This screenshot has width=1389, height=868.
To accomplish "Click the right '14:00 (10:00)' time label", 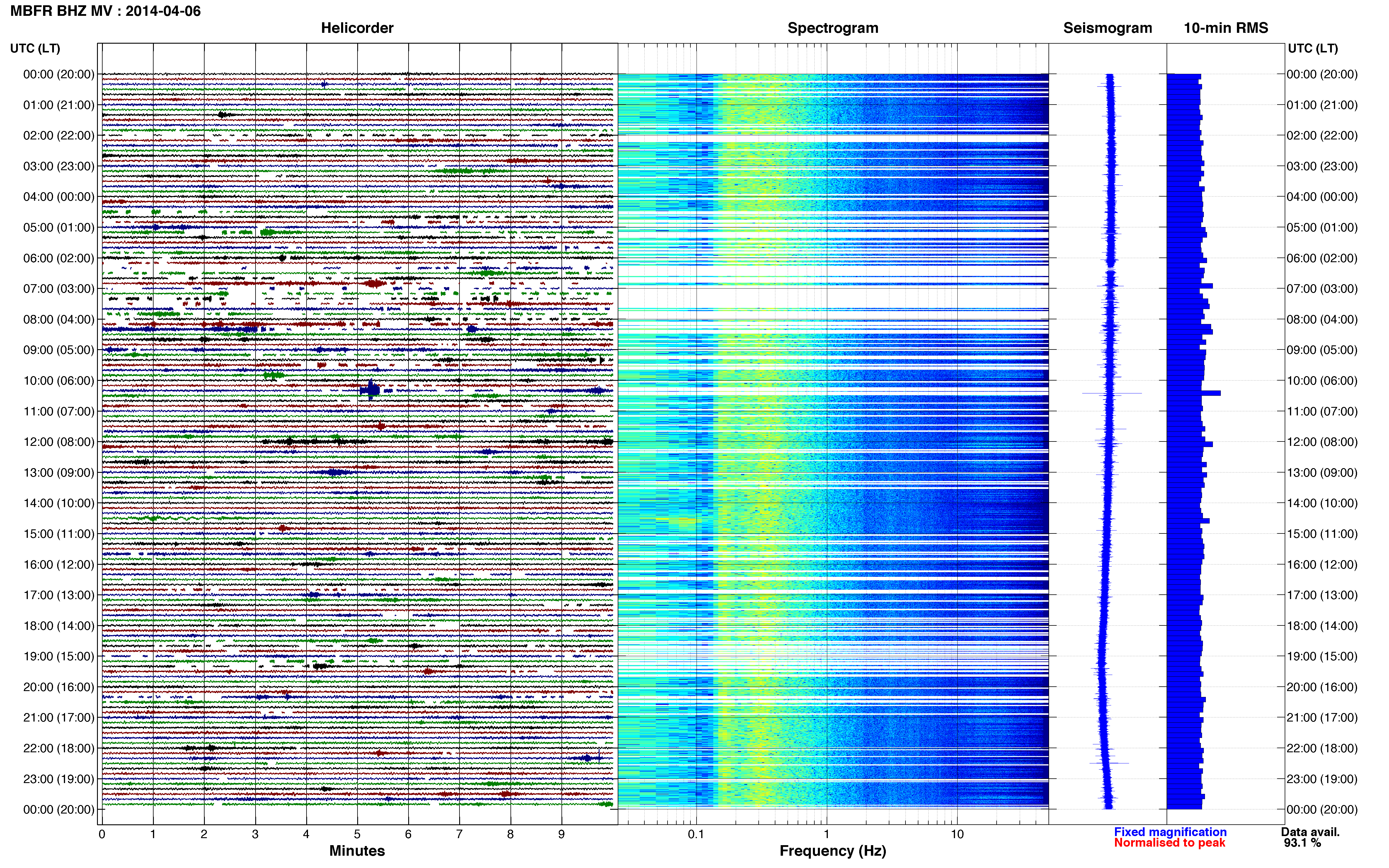I will click(1322, 504).
